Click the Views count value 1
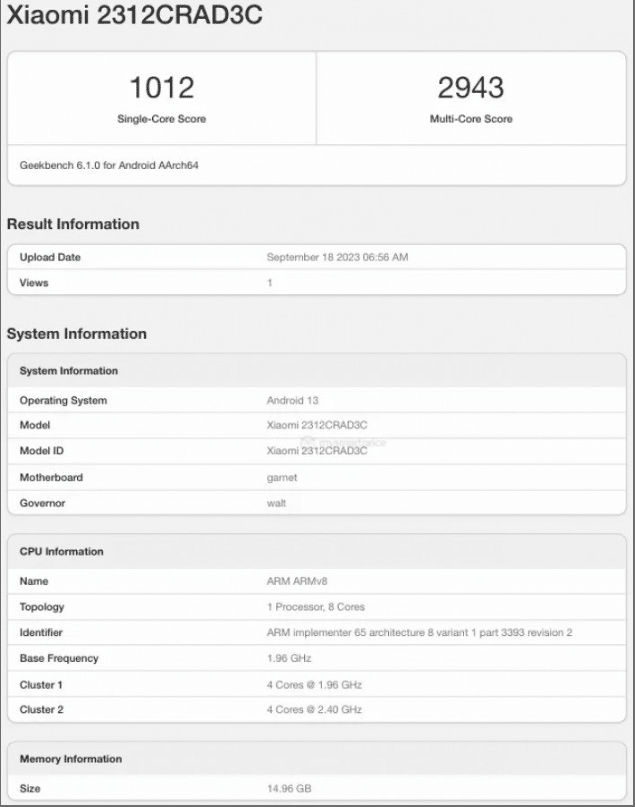Screen dimensions: 635x807 pos(270,283)
